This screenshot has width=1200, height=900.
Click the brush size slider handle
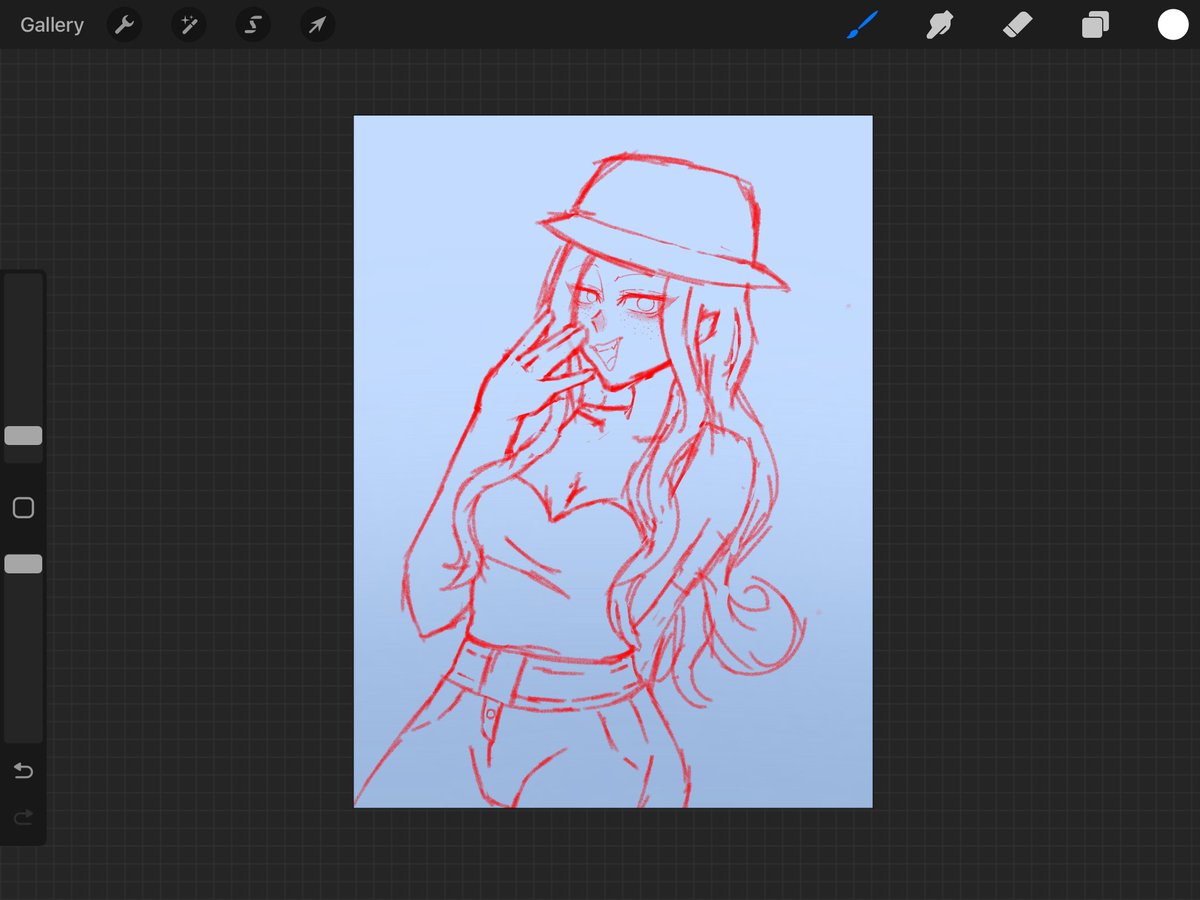(x=23, y=436)
